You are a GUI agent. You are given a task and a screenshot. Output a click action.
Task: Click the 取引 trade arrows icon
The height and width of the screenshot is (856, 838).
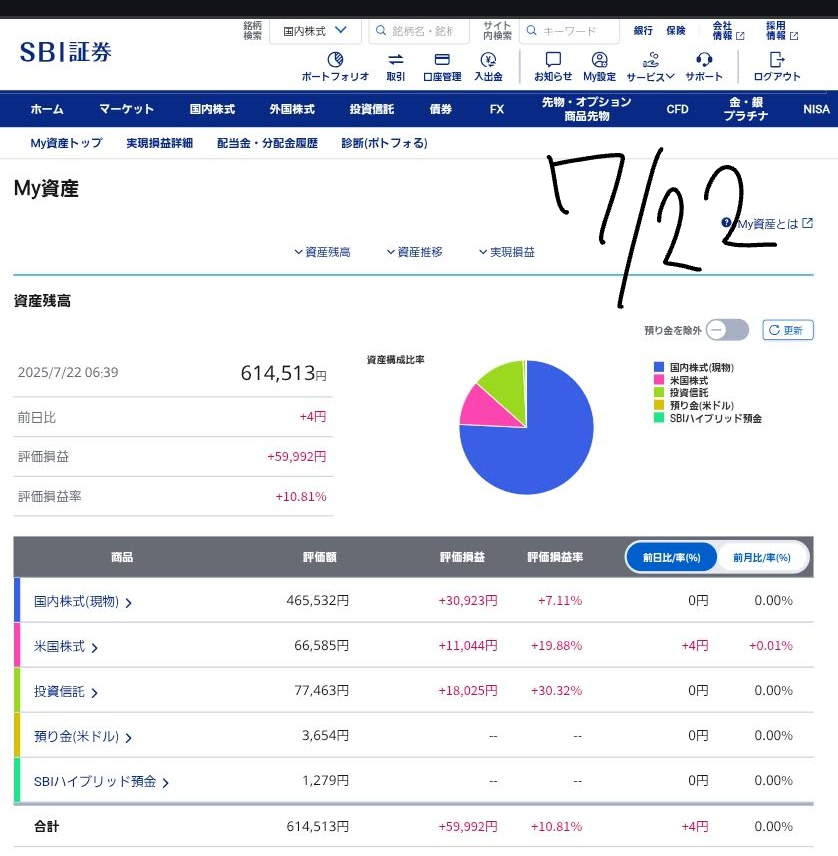396,59
